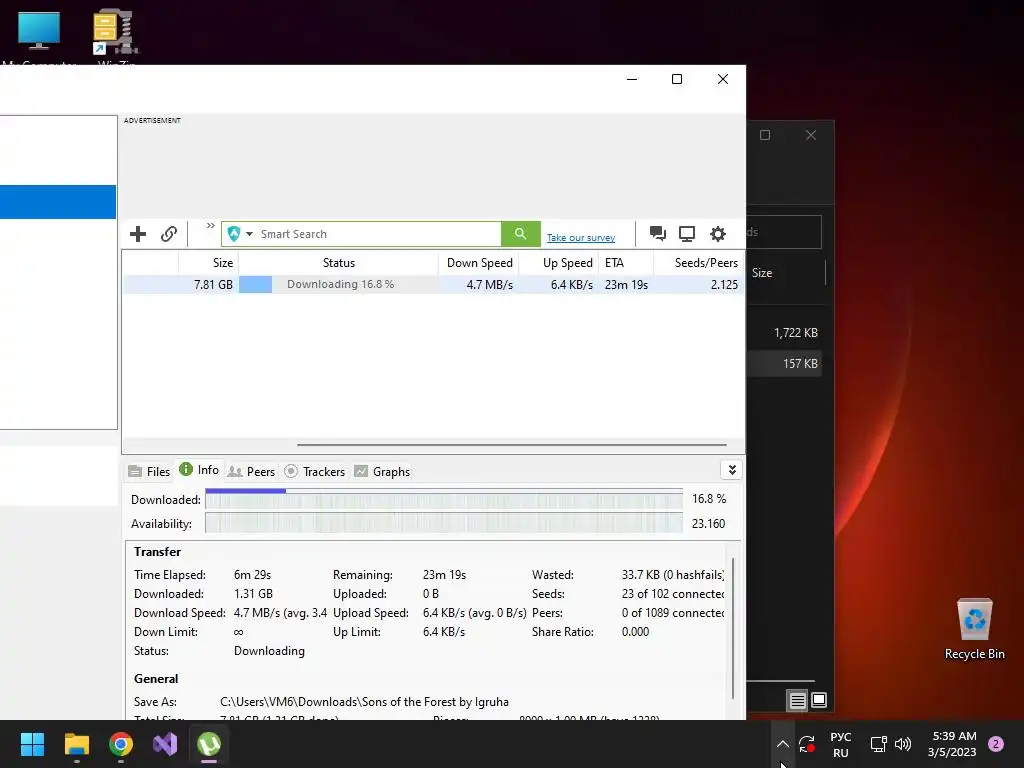Image resolution: width=1024 pixels, height=768 pixels.
Task: Open the preferences gear icon
Action: 718,233
